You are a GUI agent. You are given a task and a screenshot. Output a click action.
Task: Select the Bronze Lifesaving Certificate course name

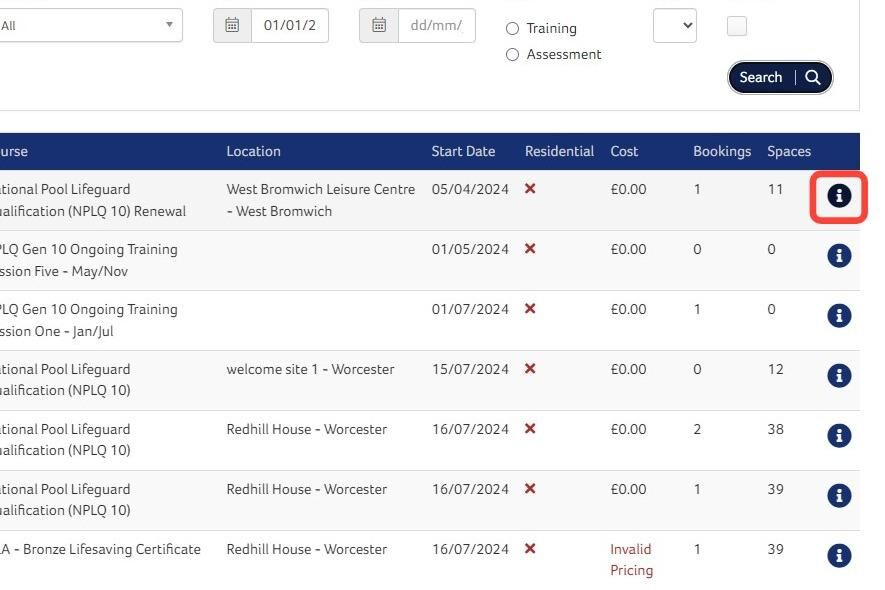(100, 549)
